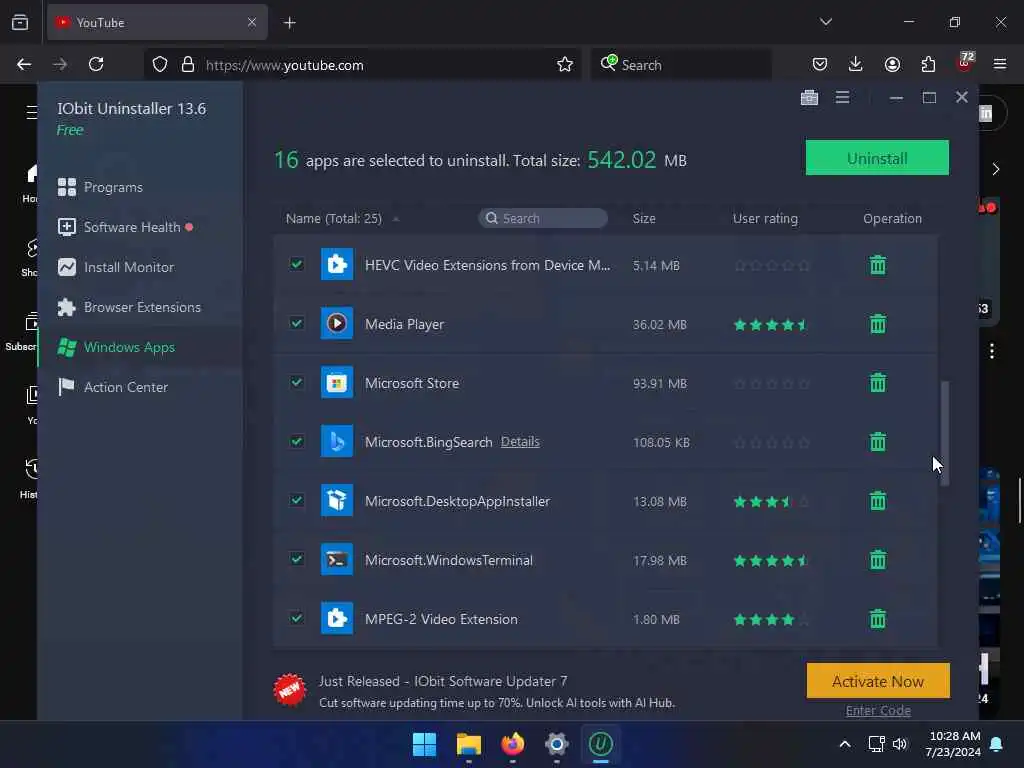Click the Firefox URL address bar
The height and width of the screenshot is (768, 1024).
pos(362,65)
